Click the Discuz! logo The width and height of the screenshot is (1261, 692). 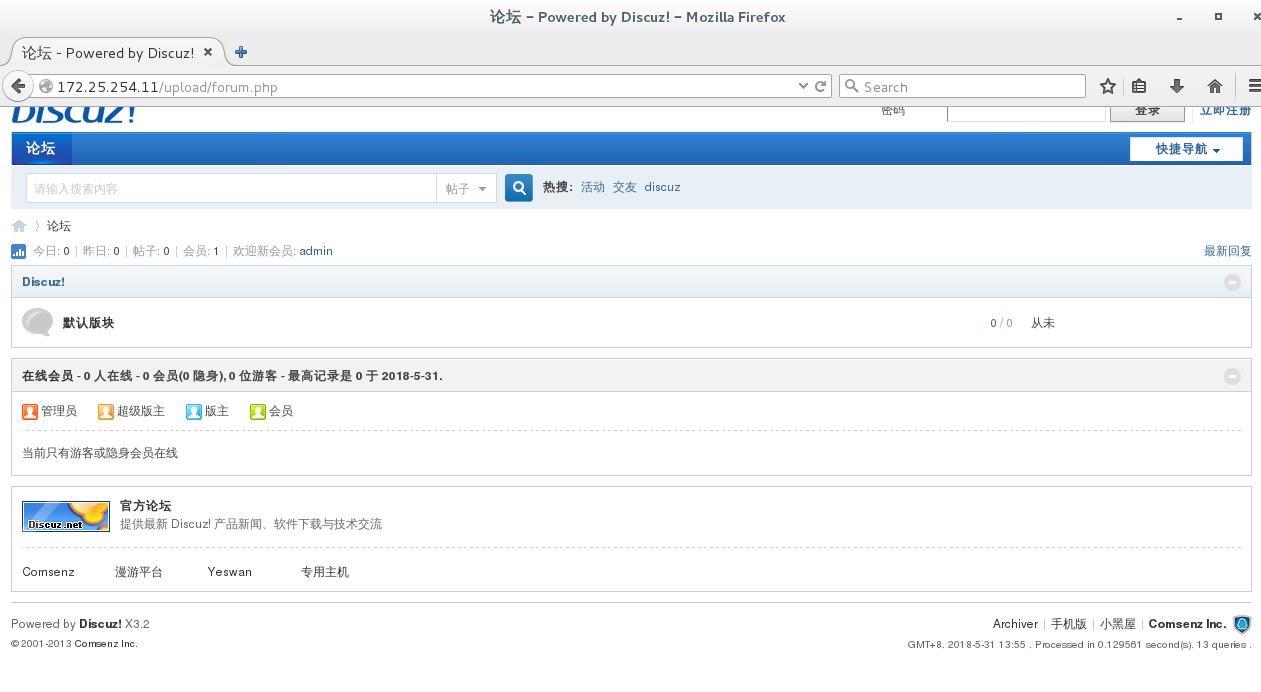(x=73, y=114)
